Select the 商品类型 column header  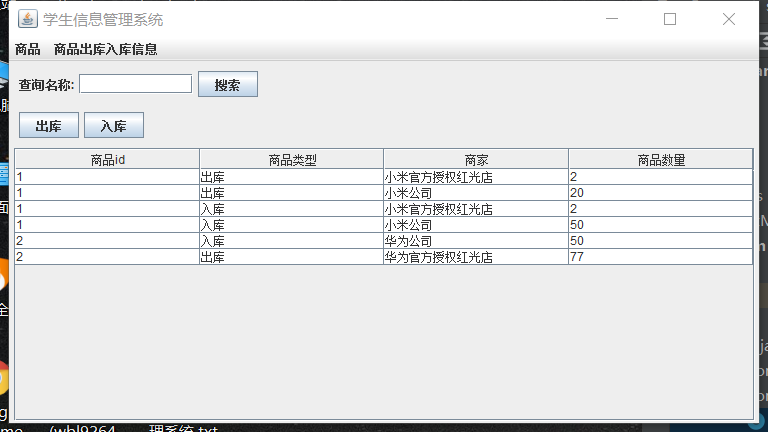(x=291, y=159)
